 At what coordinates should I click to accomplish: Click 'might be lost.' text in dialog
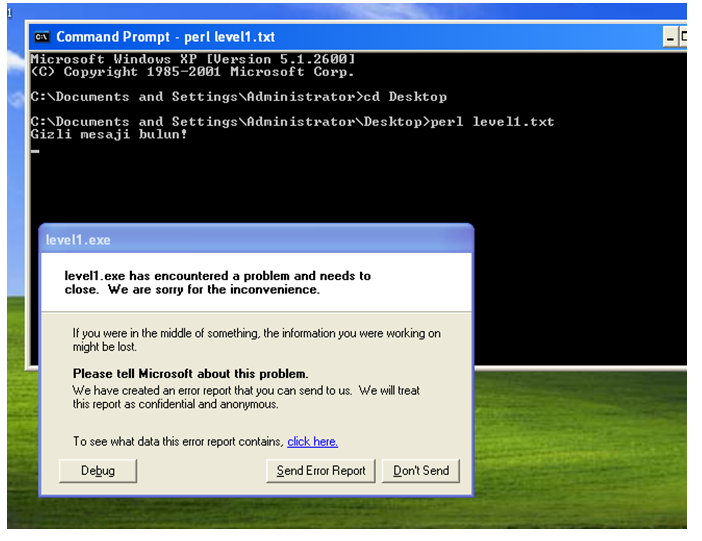[x=105, y=347]
